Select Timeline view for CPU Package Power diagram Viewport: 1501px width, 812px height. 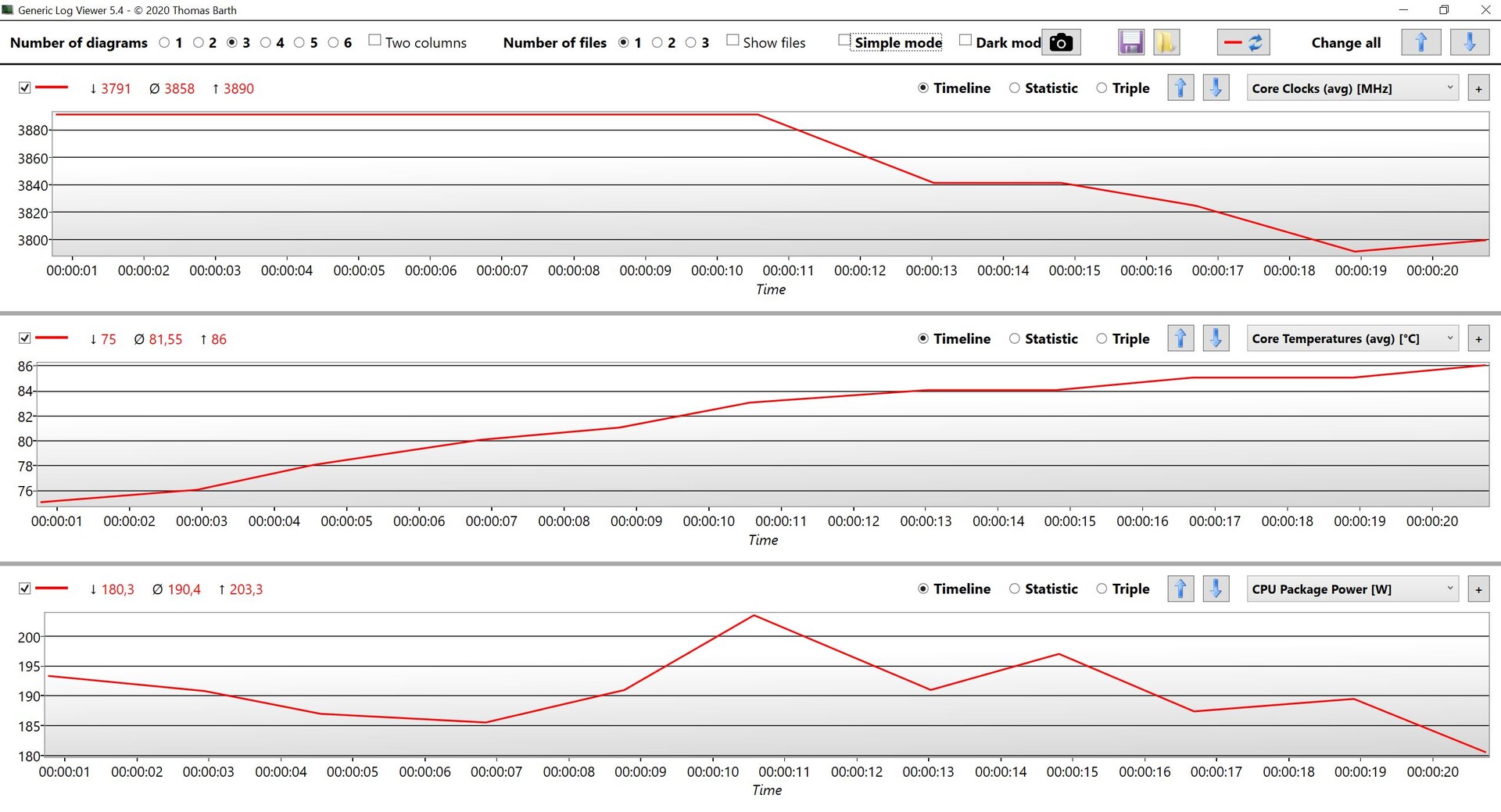(x=923, y=588)
